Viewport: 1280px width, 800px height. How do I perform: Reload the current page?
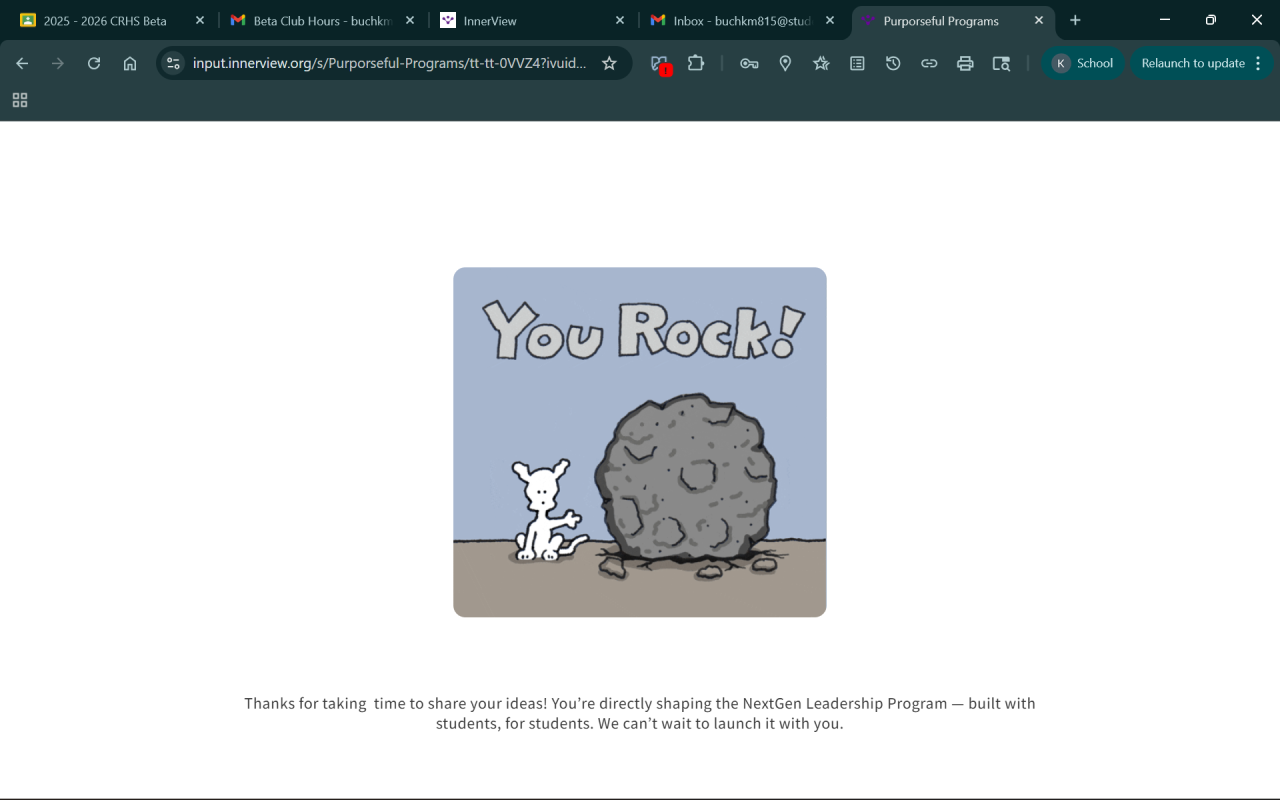[x=94, y=63]
